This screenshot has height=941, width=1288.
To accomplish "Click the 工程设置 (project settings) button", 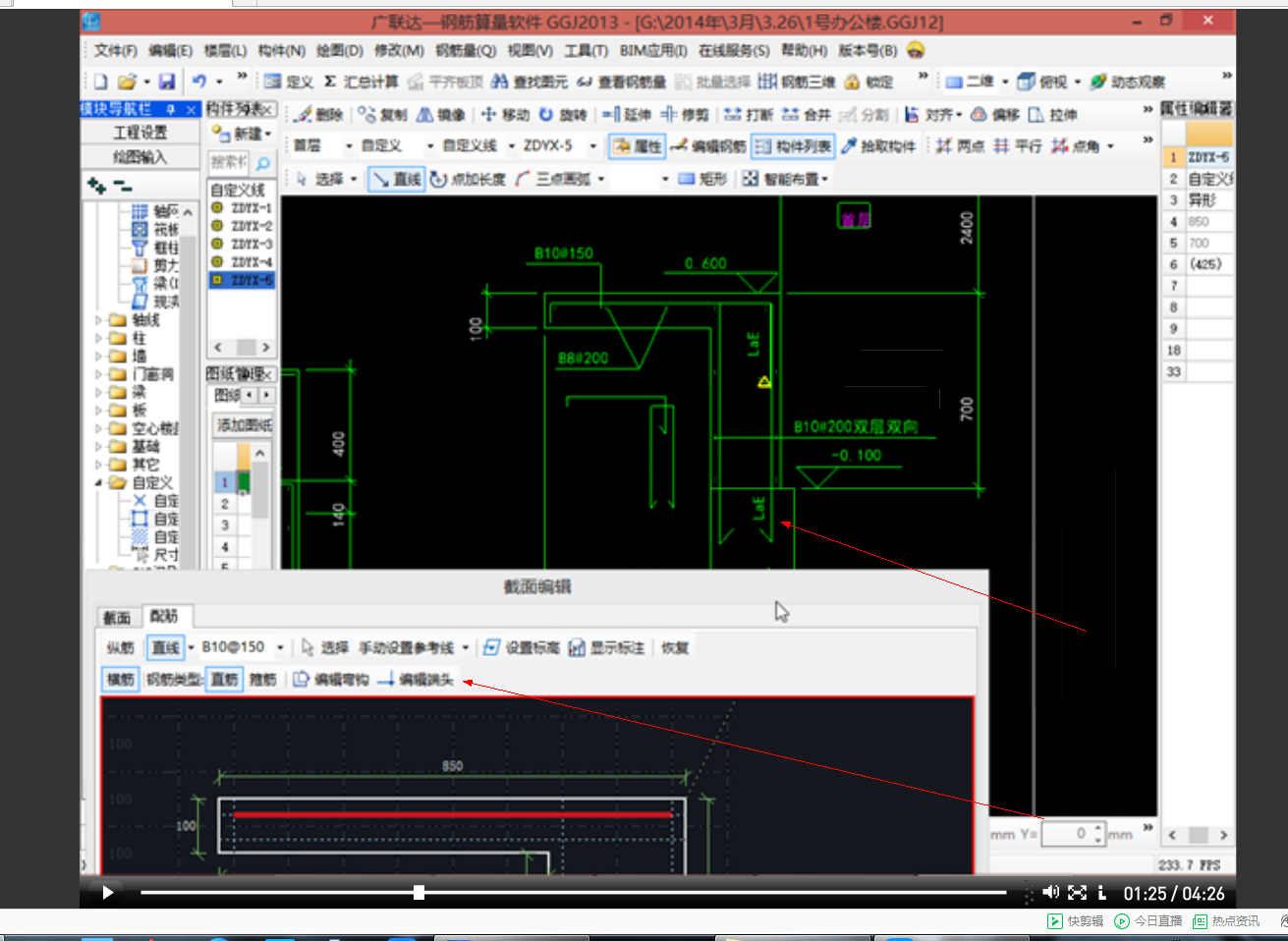I will [x=140, y=132].
